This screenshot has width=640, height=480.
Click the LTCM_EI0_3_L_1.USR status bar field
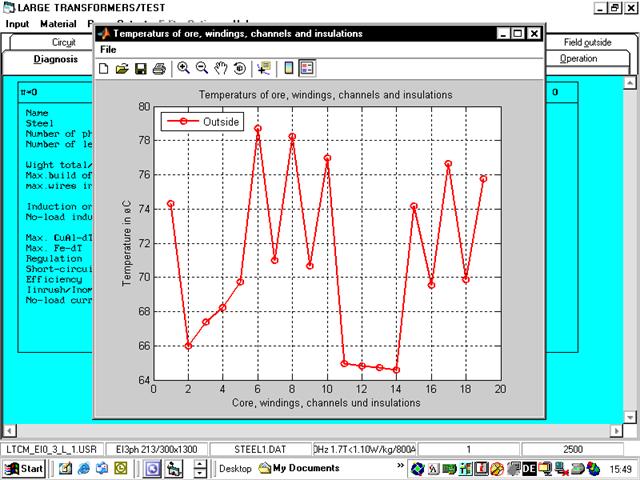[52, 449]
